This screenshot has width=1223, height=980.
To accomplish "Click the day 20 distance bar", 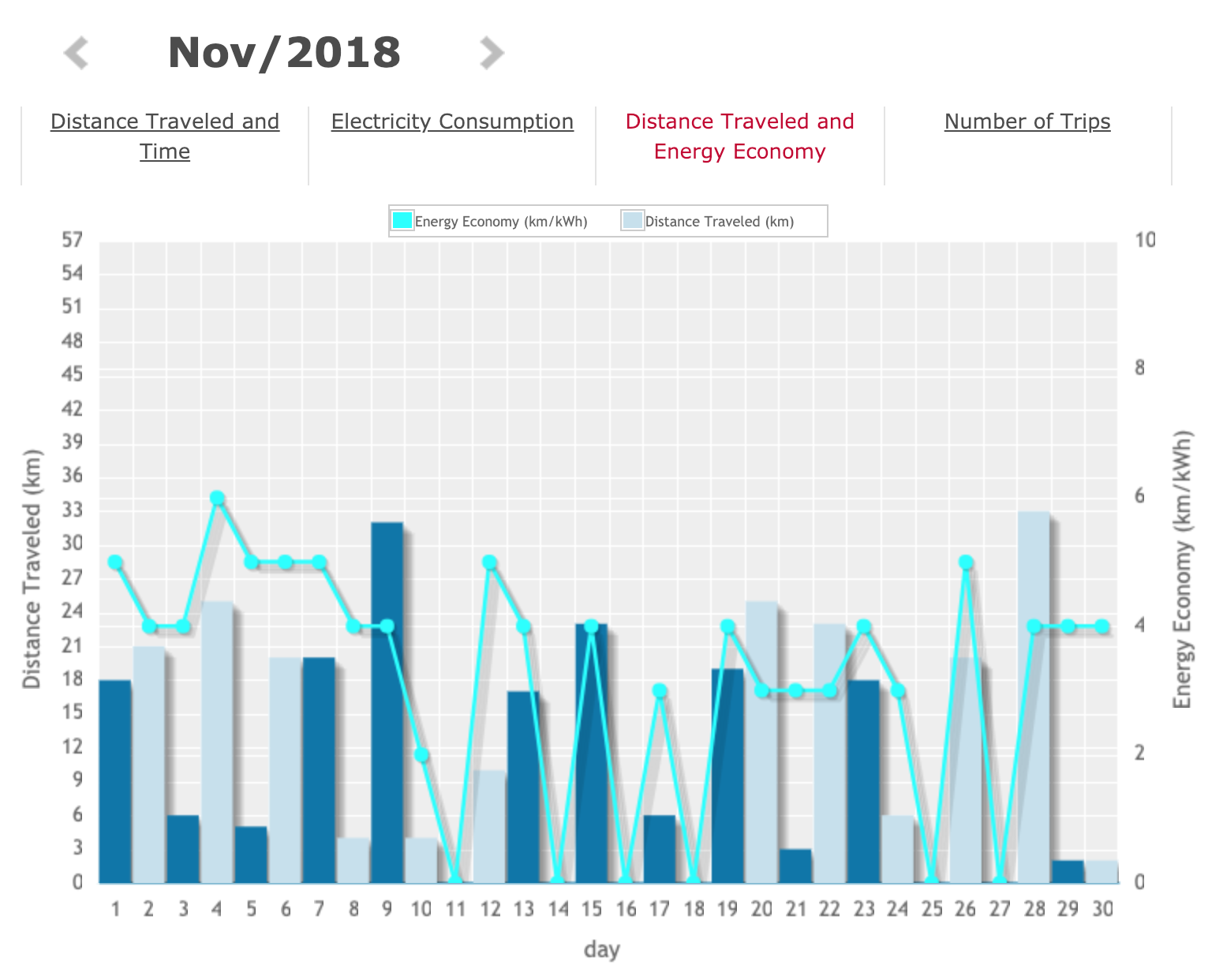I will pos(761,742).
